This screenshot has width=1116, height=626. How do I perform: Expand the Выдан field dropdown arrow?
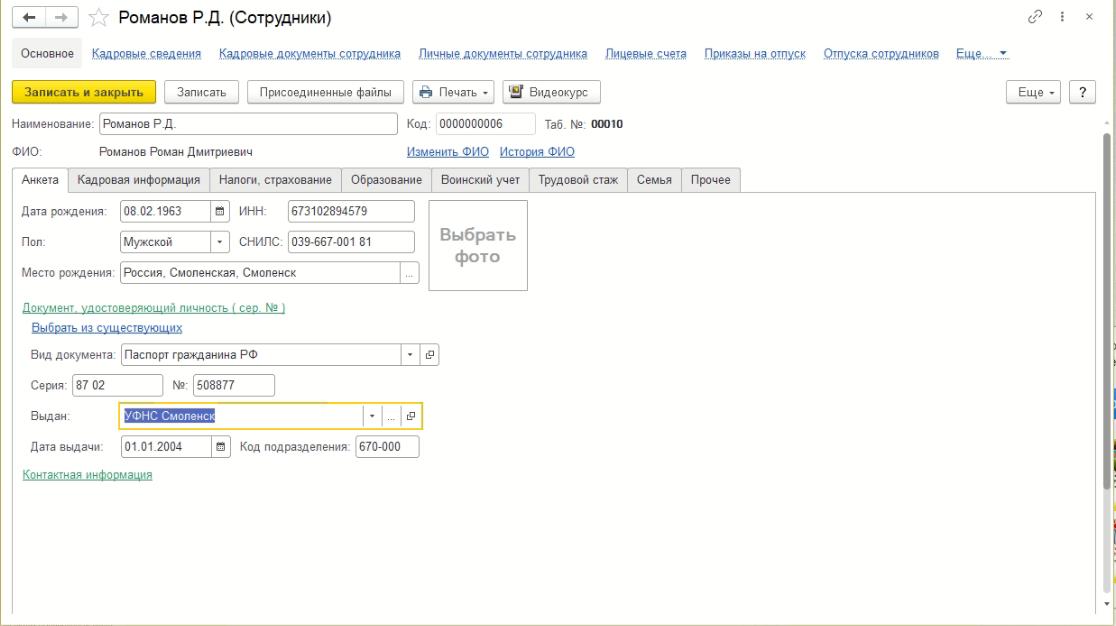(372, 416)
